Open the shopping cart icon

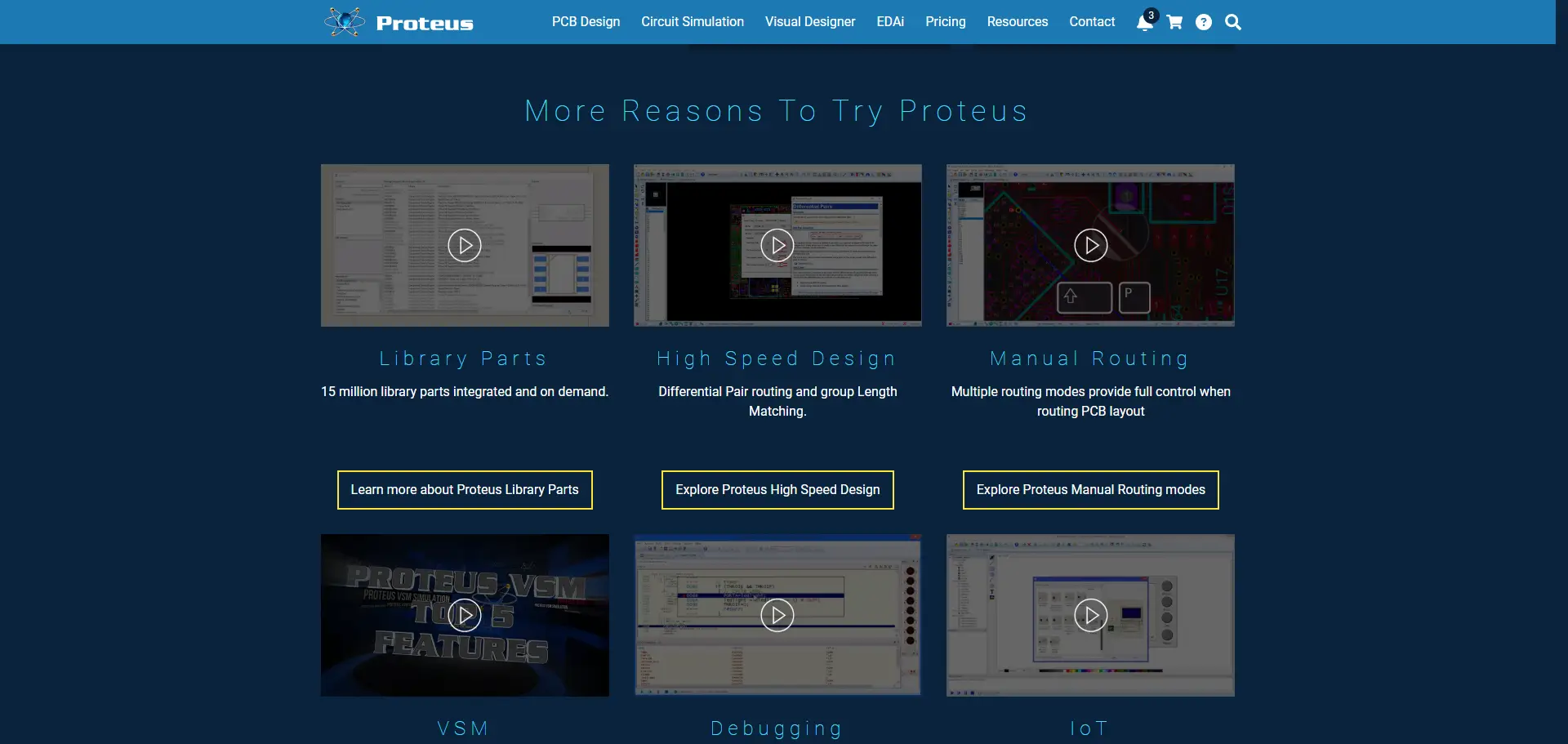tap(1174, 22)
